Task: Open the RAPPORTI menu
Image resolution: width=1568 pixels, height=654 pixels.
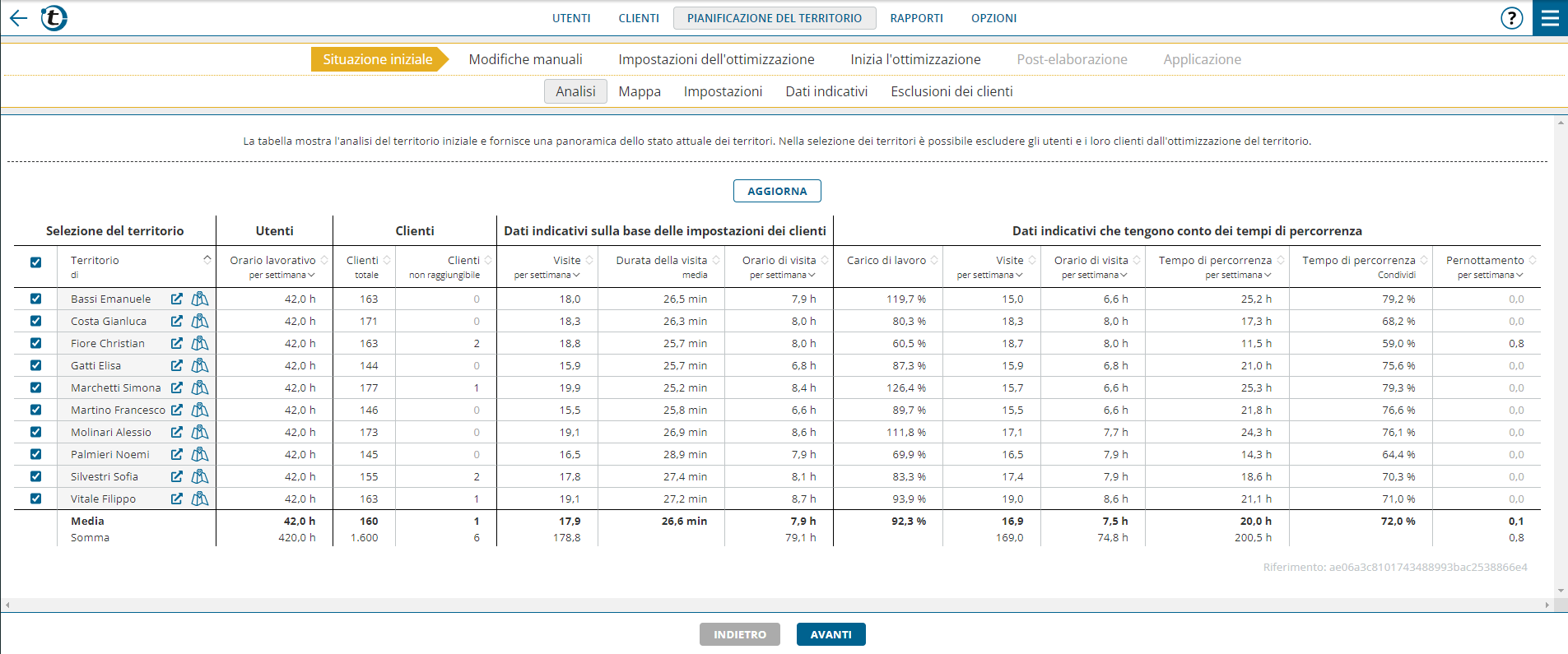Action: pyautogui.click(x=917, y=18)
